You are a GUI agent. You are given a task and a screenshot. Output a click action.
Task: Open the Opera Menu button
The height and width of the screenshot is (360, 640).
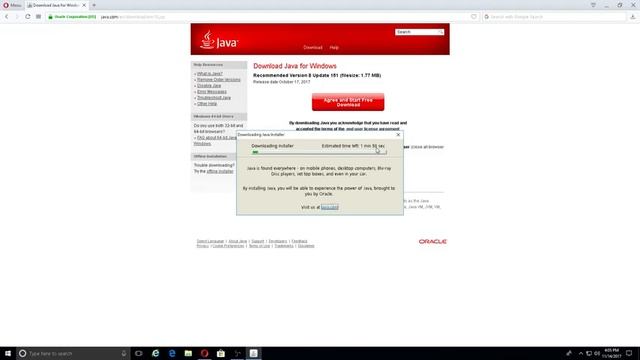point(12,5)
